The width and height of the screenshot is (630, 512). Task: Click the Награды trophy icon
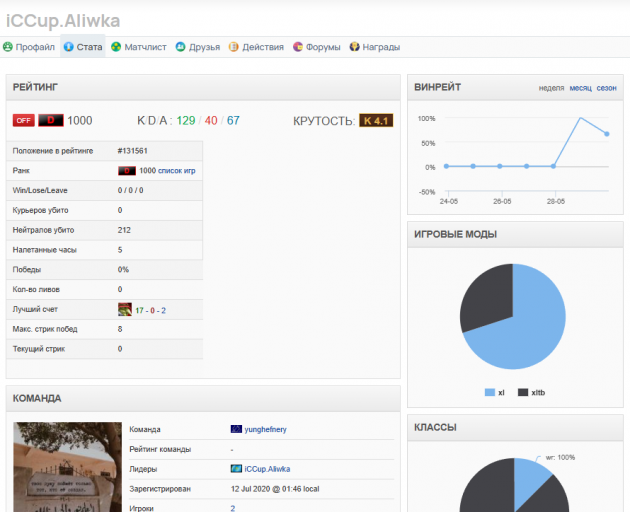(354, 47)
